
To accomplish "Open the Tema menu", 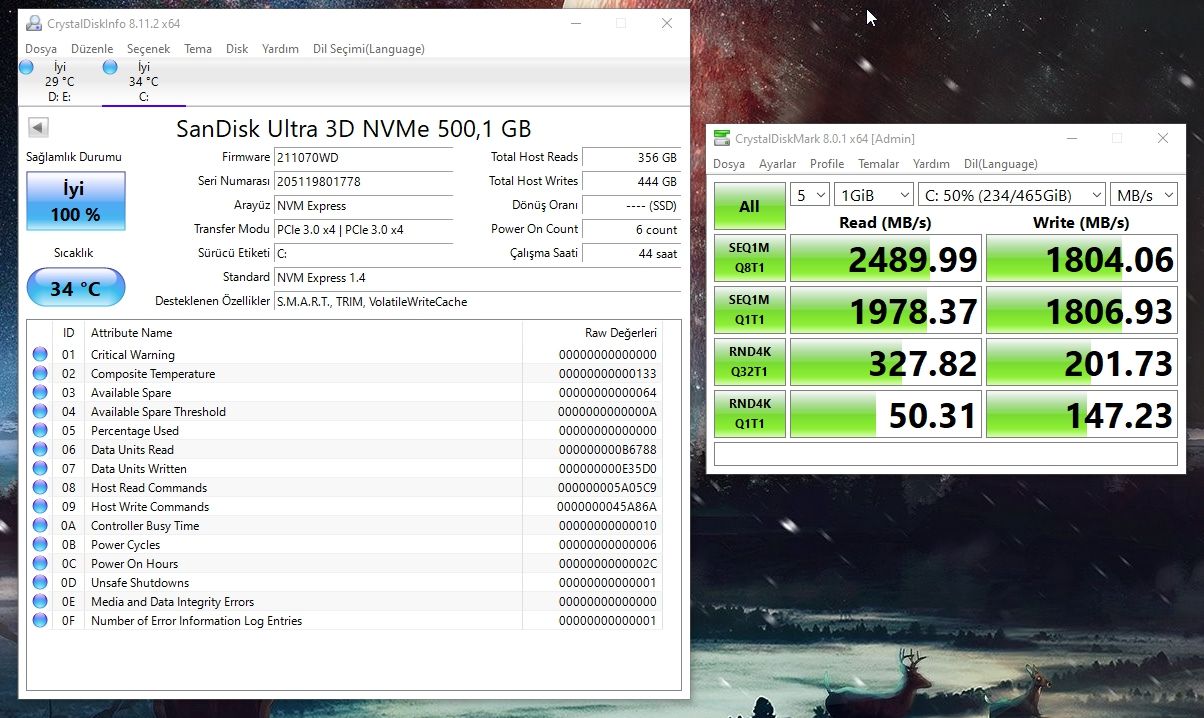I will point(198,49).
